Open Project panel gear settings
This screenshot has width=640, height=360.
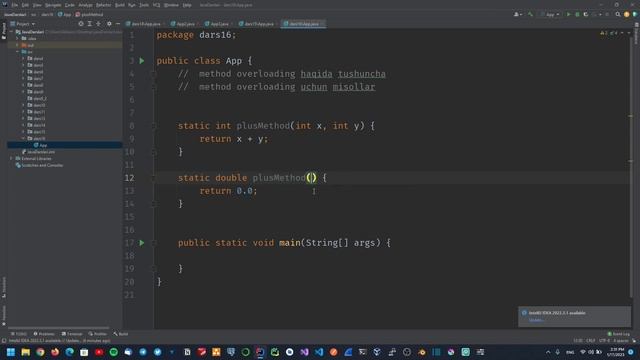coord(109,24)
